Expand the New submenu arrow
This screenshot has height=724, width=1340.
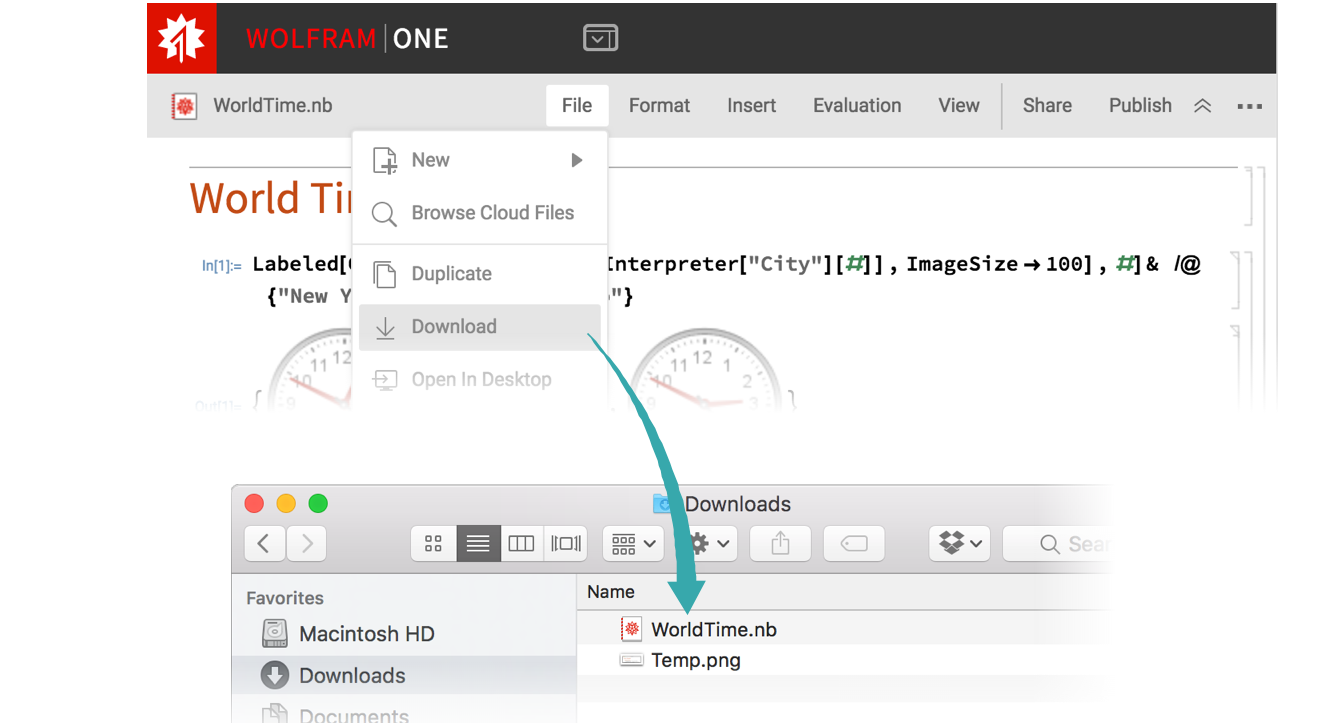pos(576,160)
